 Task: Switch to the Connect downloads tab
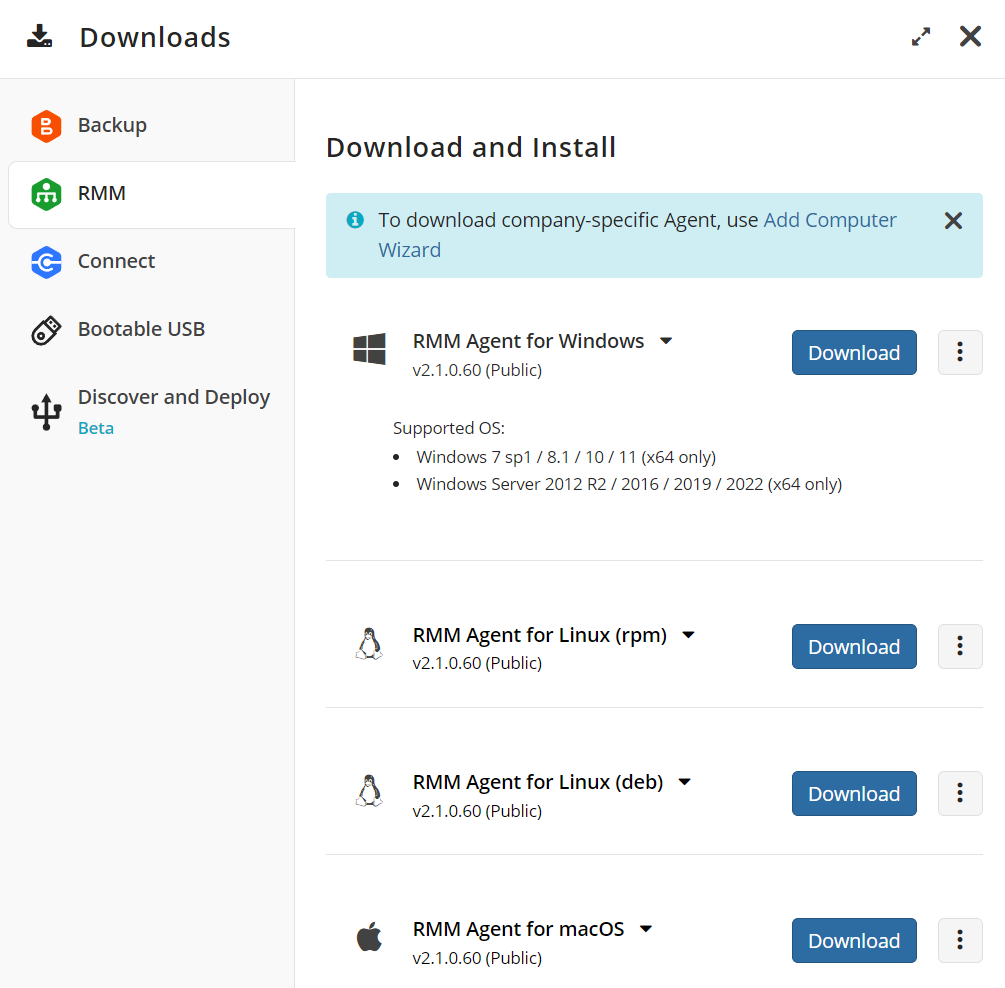(116, 262)
